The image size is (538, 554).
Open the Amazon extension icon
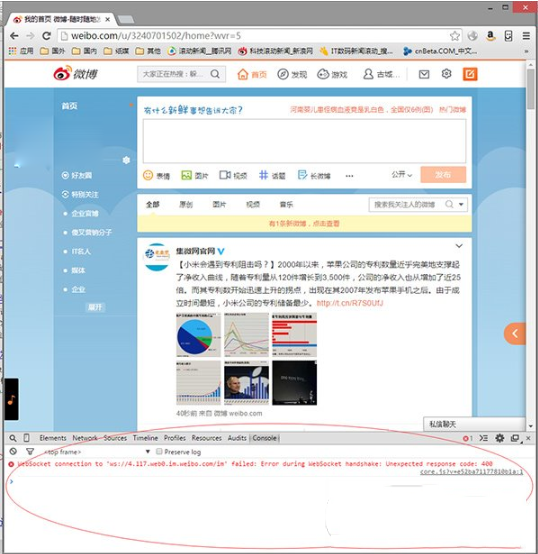coord(490,36)
